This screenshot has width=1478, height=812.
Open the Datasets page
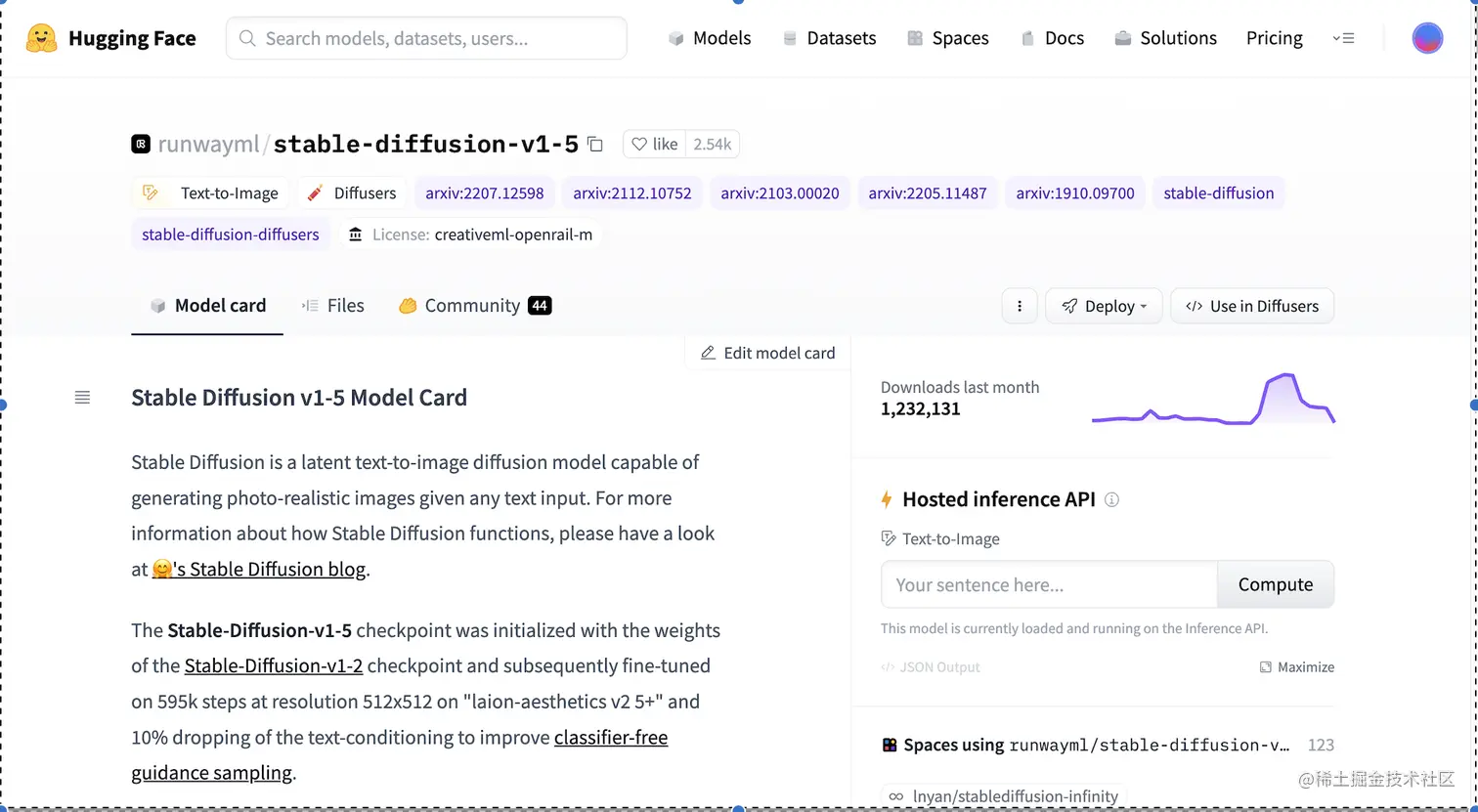point(829,38)
